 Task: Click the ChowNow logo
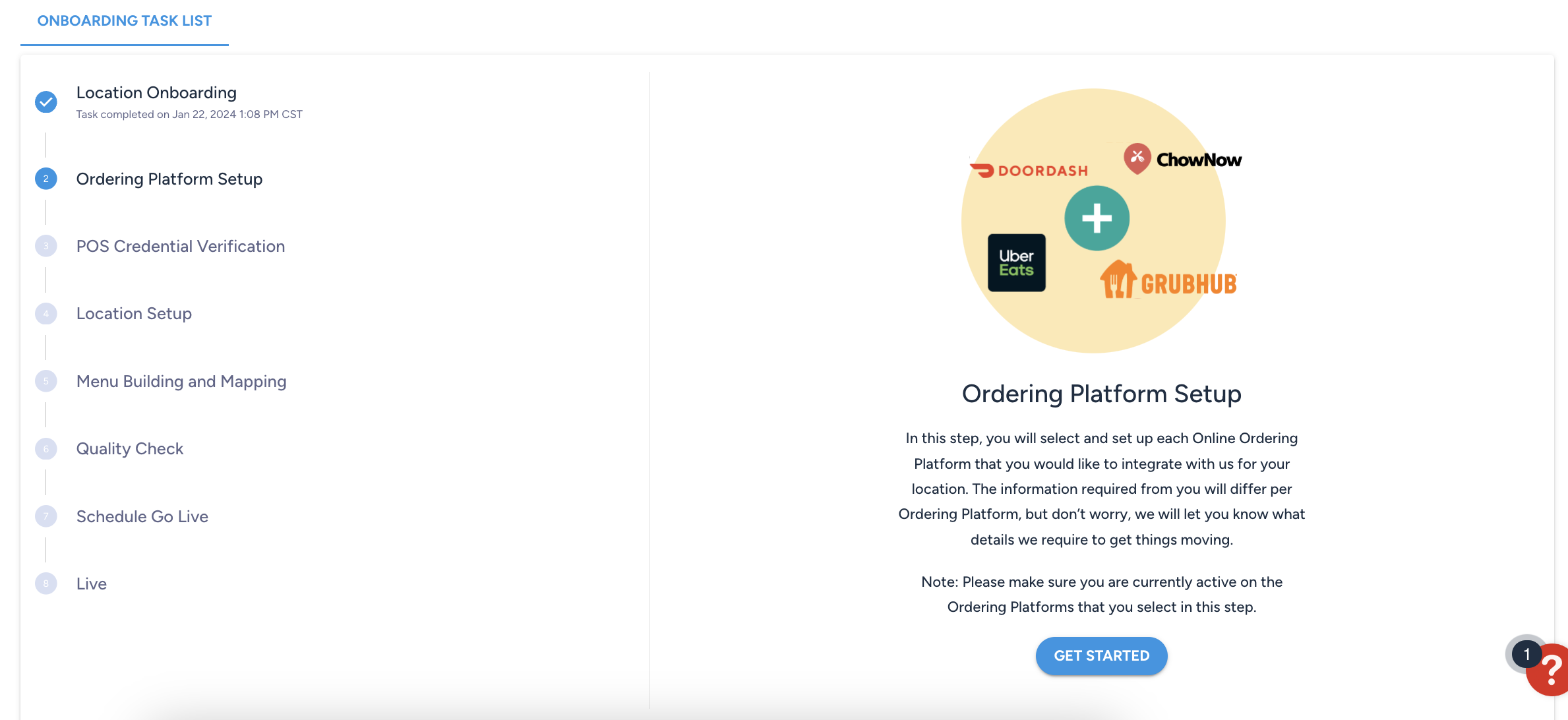[x=1182, y=158]
